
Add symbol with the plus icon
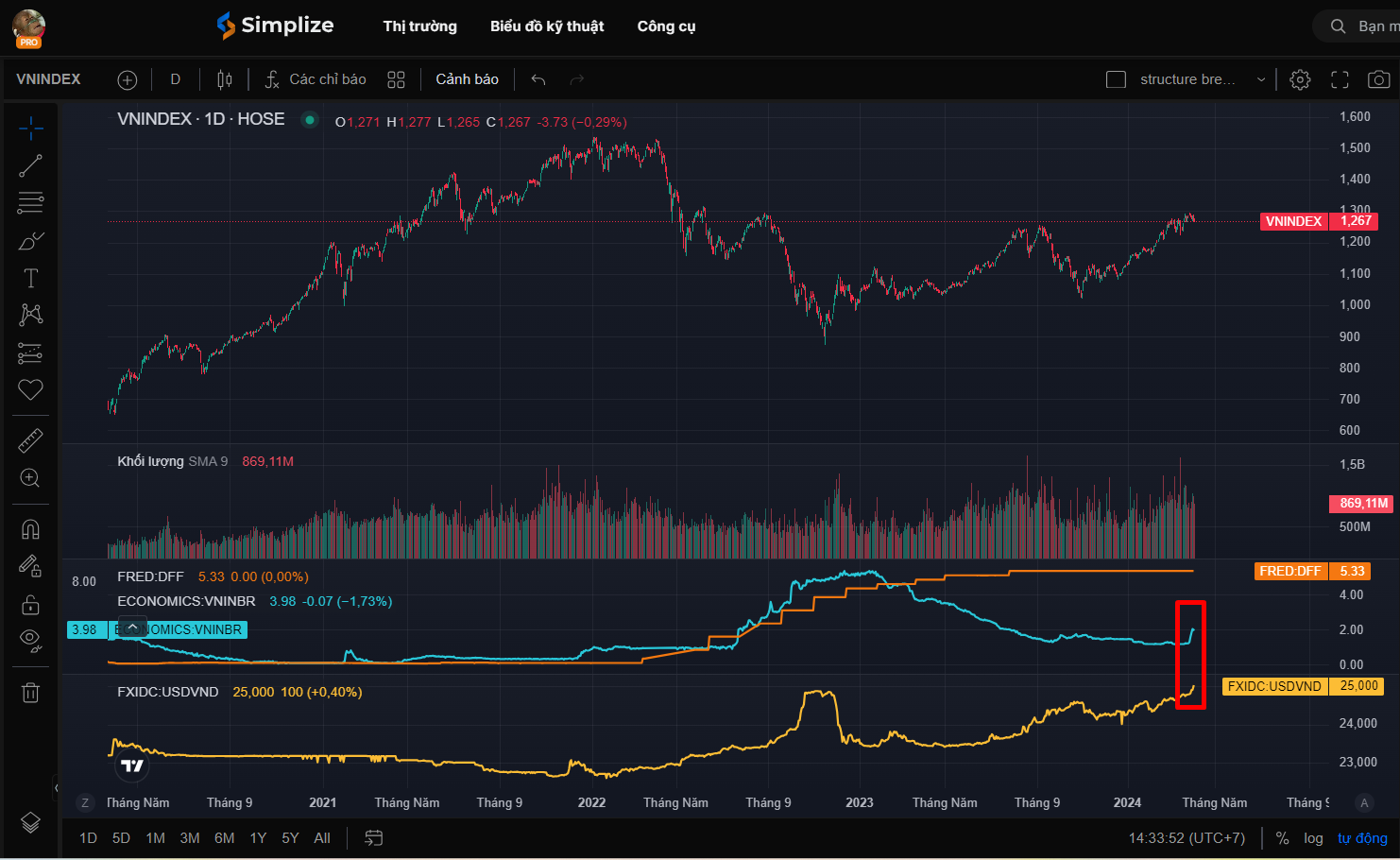[127, 79]
